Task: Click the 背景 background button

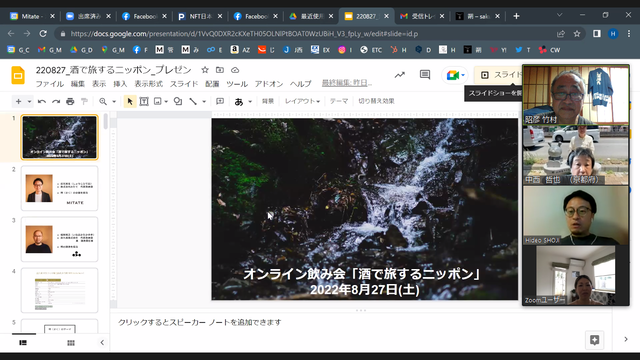Action: pos(268,101)
